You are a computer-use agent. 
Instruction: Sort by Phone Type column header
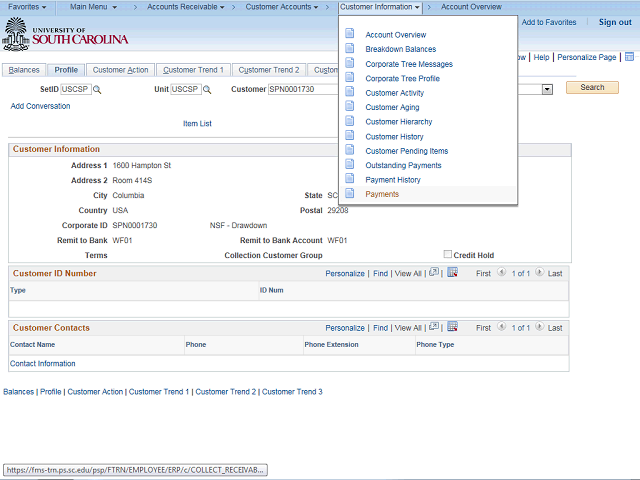[x=435, y=344]
